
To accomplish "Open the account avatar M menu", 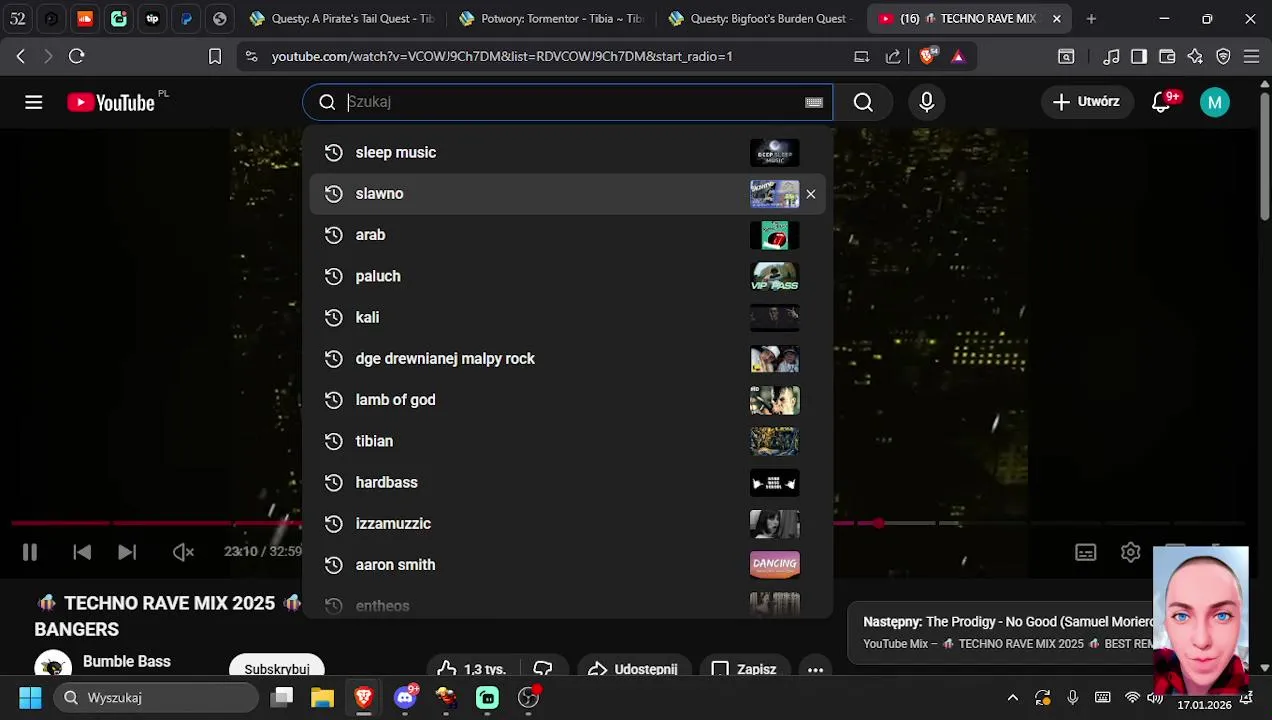I will [1215, 102].
